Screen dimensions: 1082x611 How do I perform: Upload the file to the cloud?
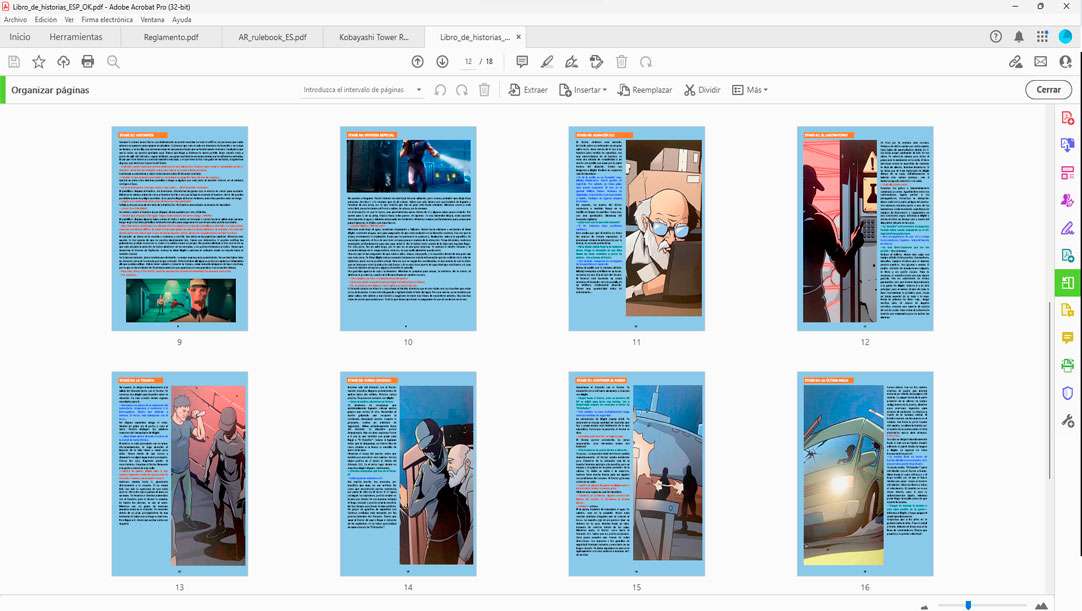tap(63, 62)
